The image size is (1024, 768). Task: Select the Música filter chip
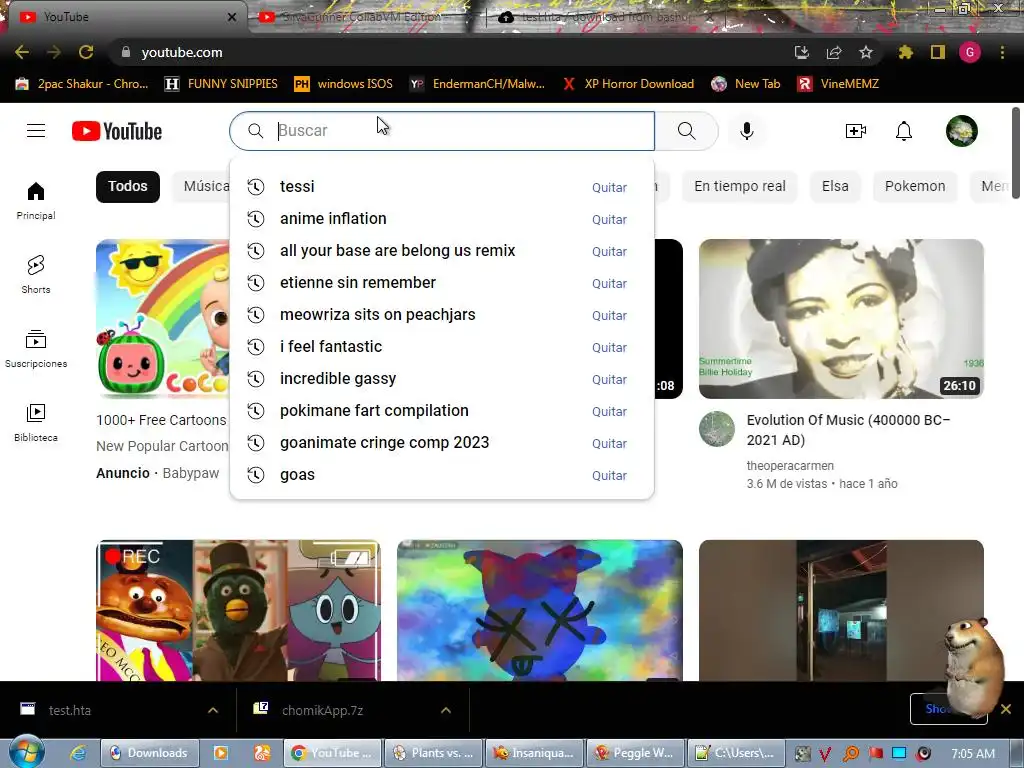pyautogui.click(x=202, y=186)
